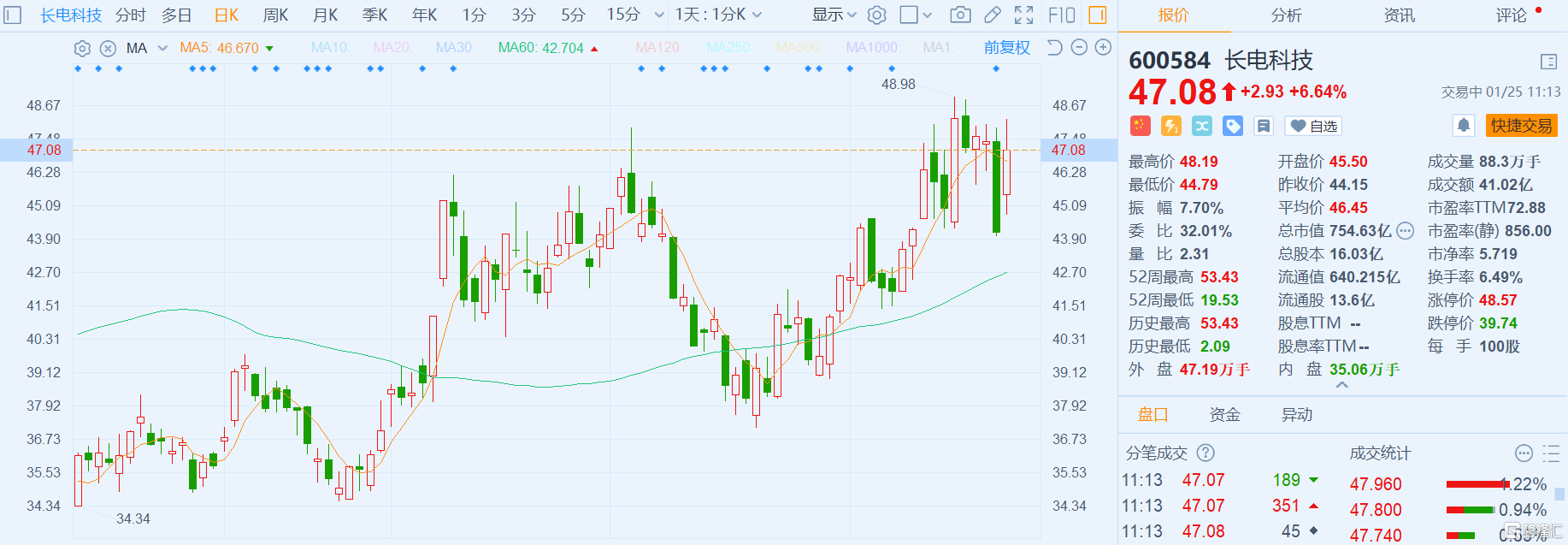Select 周K weekly candlestick tab
The width and height of the screenshot is (1568, 545).
coord(276,15)
